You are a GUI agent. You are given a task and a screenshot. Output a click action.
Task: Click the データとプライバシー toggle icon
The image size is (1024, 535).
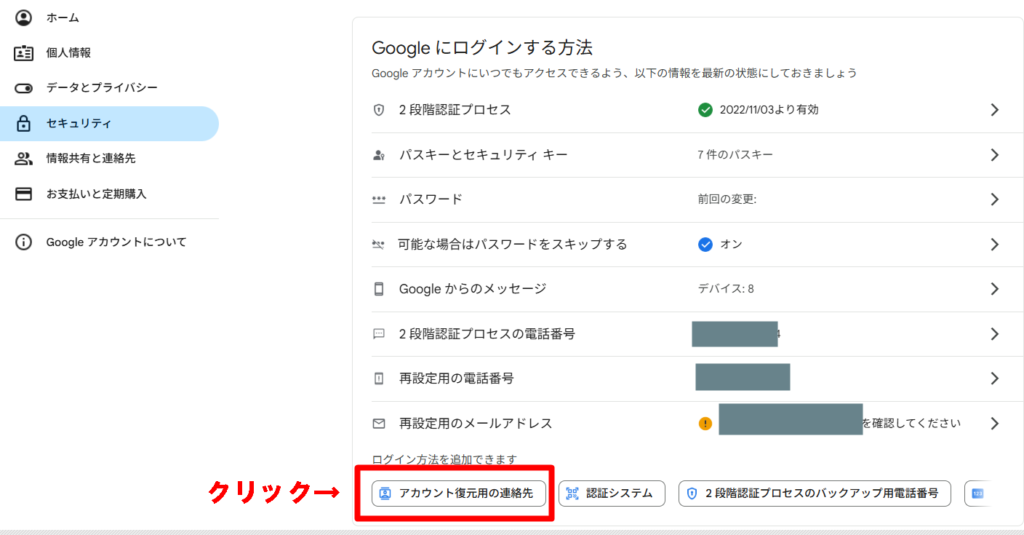tap(23, 88)
